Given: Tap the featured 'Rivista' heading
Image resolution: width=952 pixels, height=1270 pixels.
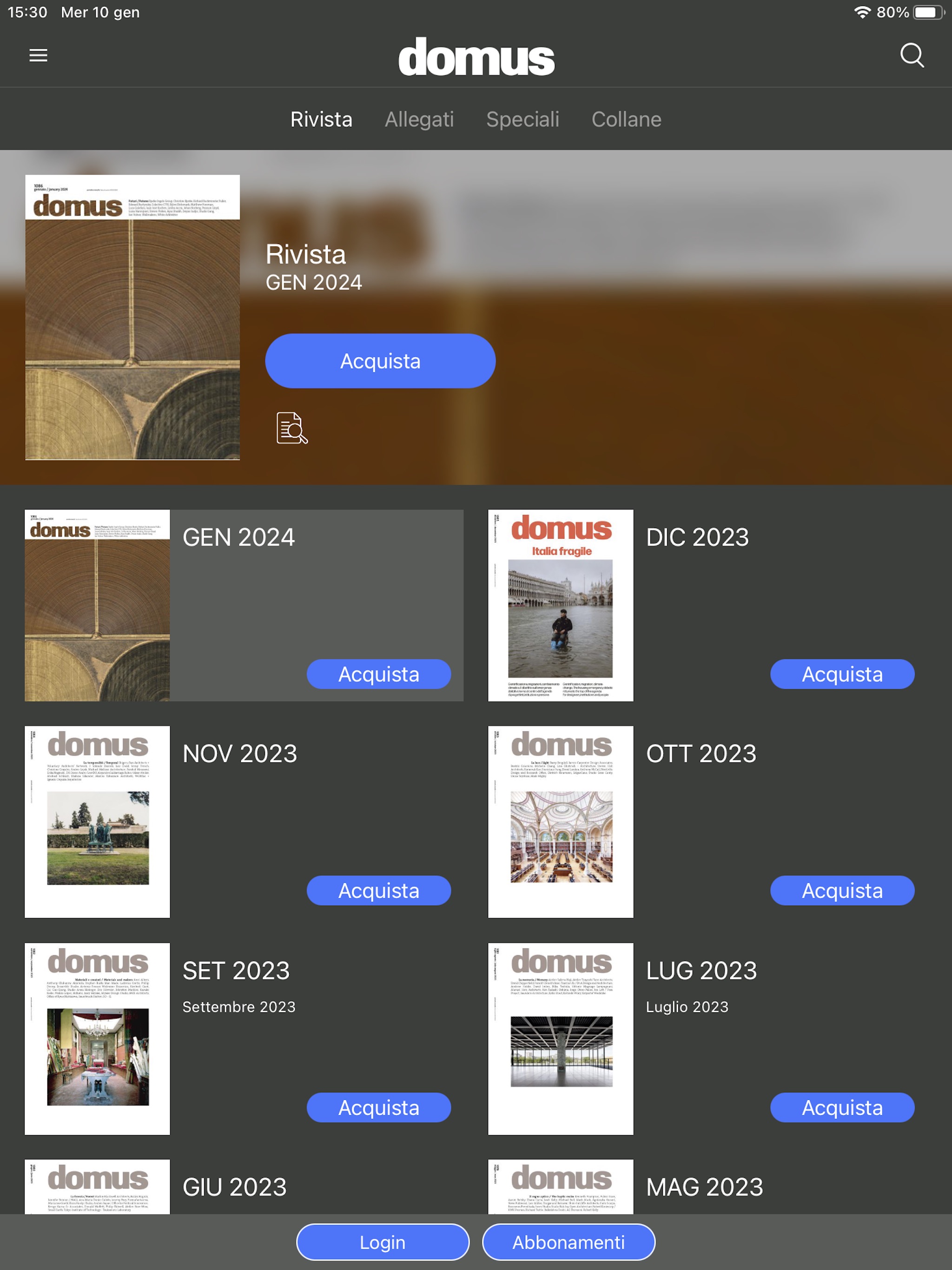Looking at the screenshot, I should coord(305,254).
